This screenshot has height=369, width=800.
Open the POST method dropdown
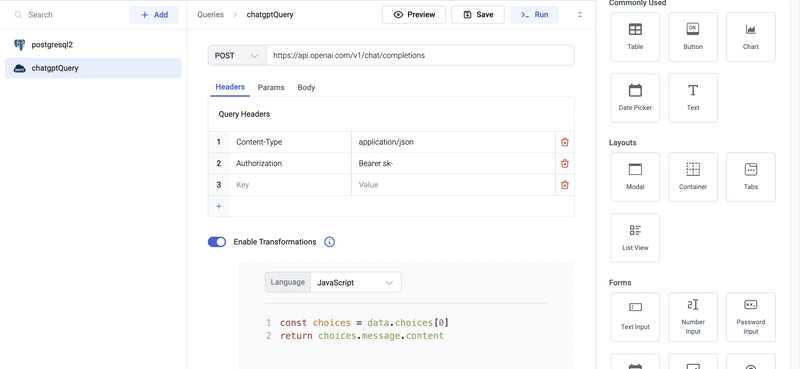coord(237,56)
